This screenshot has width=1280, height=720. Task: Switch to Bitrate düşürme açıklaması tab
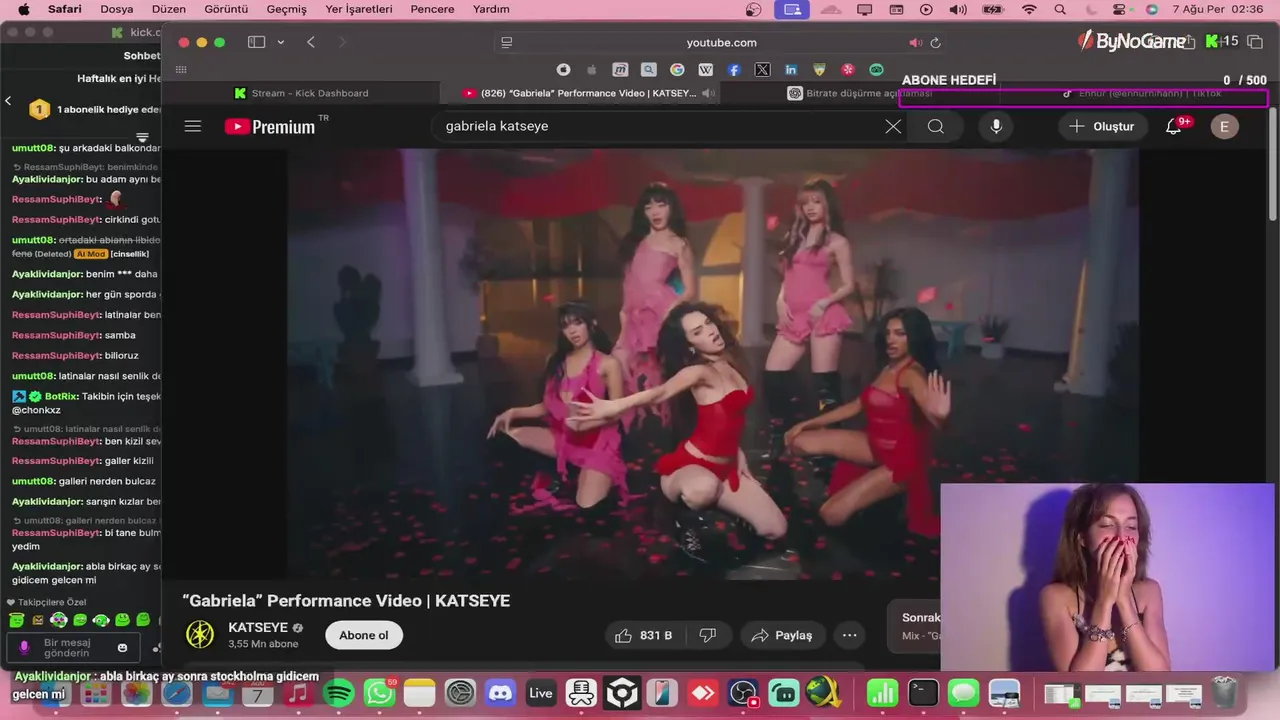coord(859,93)
